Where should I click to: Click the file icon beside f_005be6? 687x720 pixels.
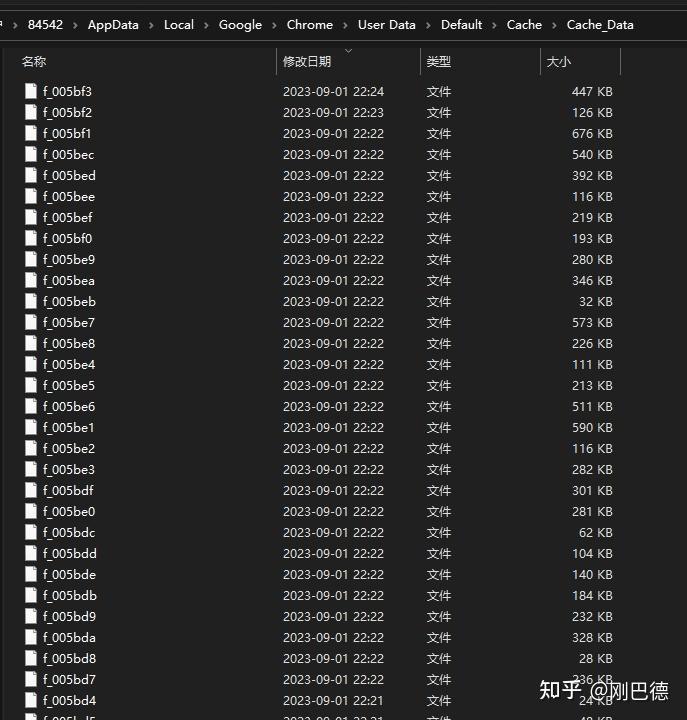pos(31,406)
